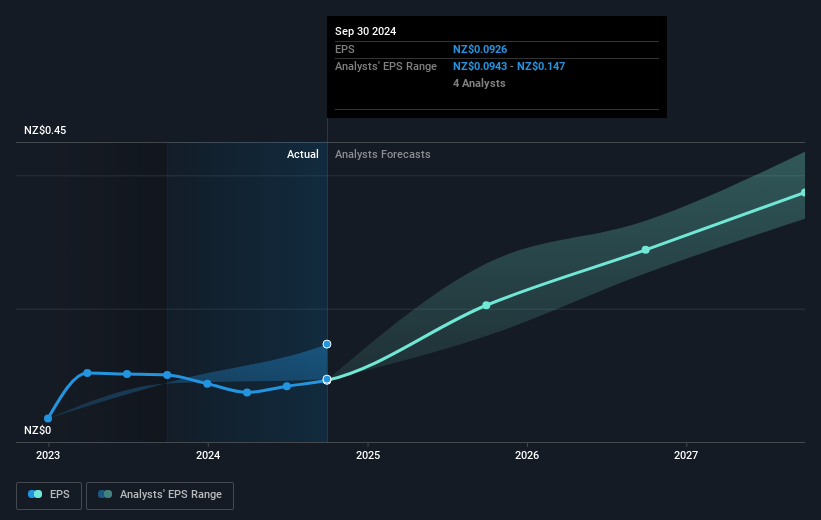Click the NZ$0.45 y-axis label
This screenshot has width=821, height=520.
click(x=45, y=130)
